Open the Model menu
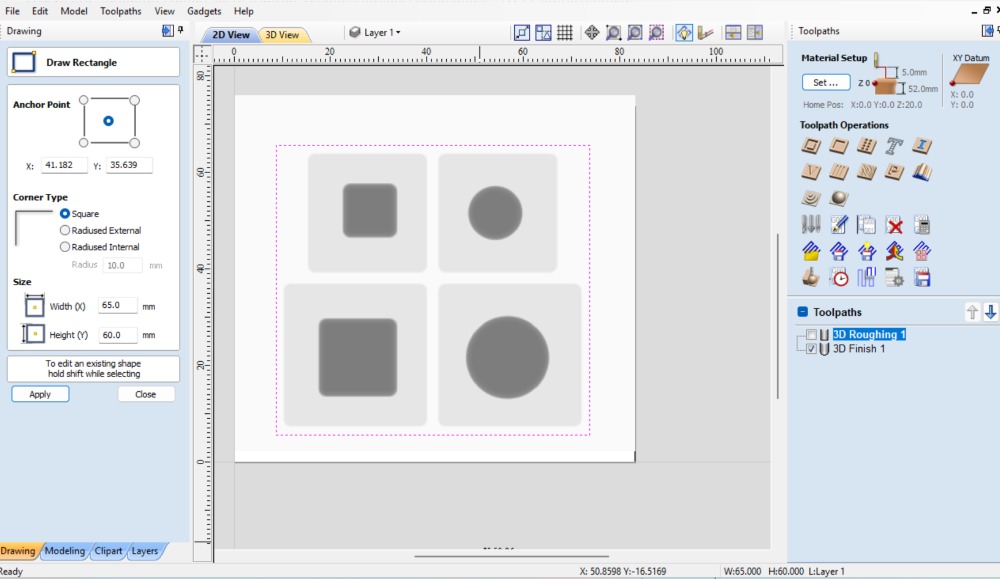 (74, 11)
